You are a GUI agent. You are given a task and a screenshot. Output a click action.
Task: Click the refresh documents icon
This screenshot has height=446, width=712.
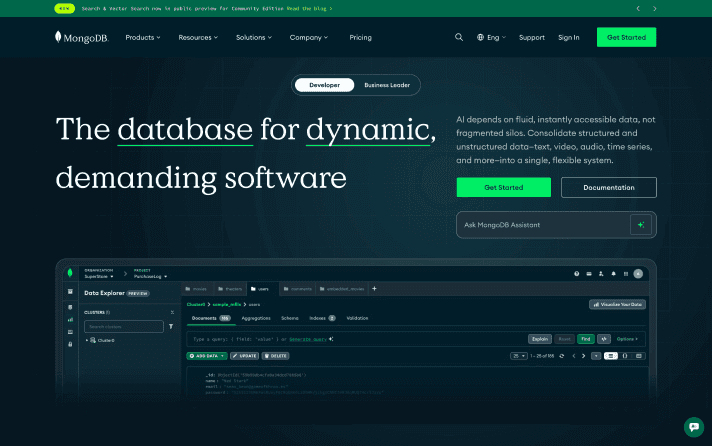click(x=562, y=356)
